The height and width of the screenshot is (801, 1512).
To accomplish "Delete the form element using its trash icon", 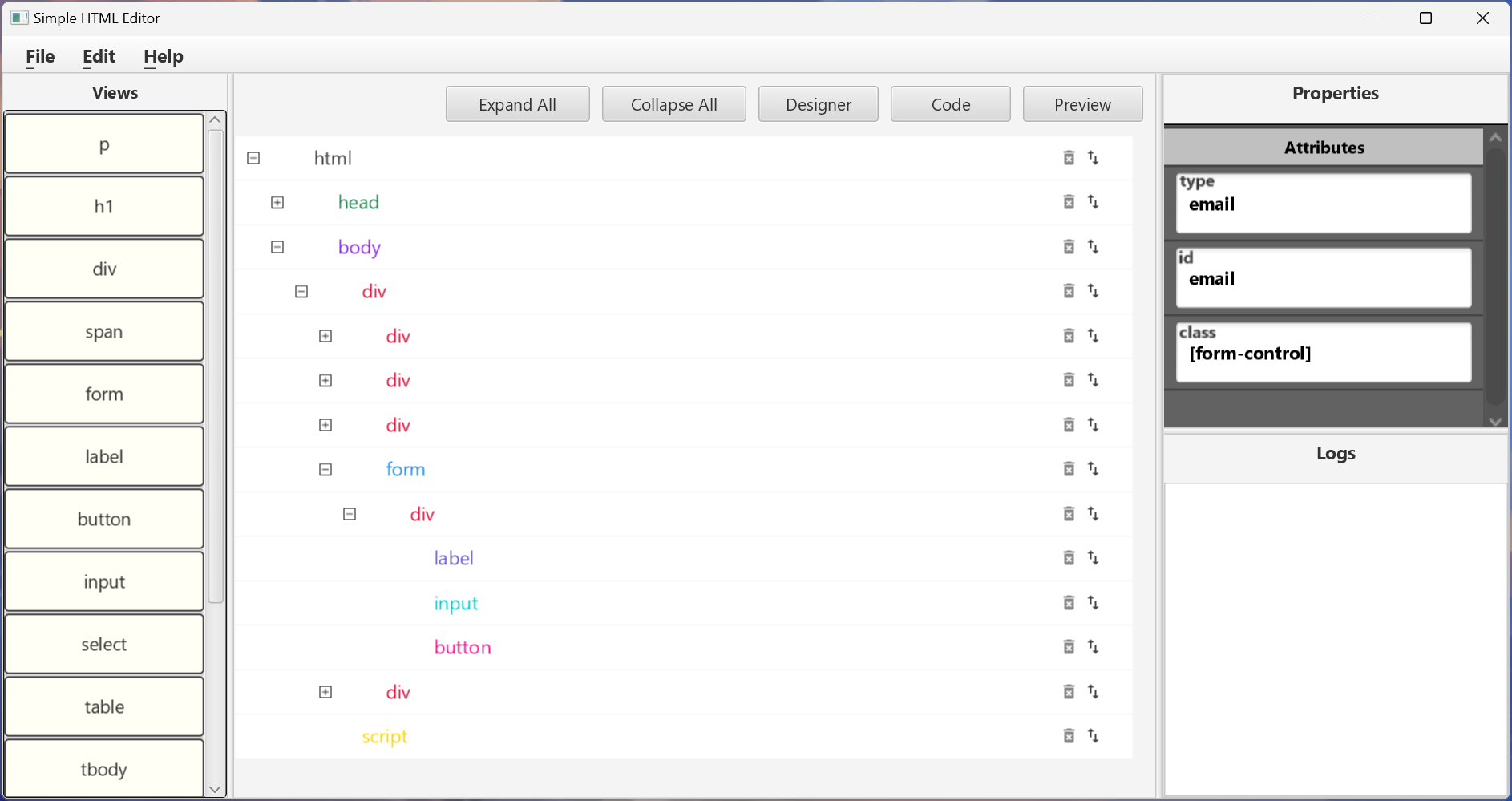I will point(1069,469).
